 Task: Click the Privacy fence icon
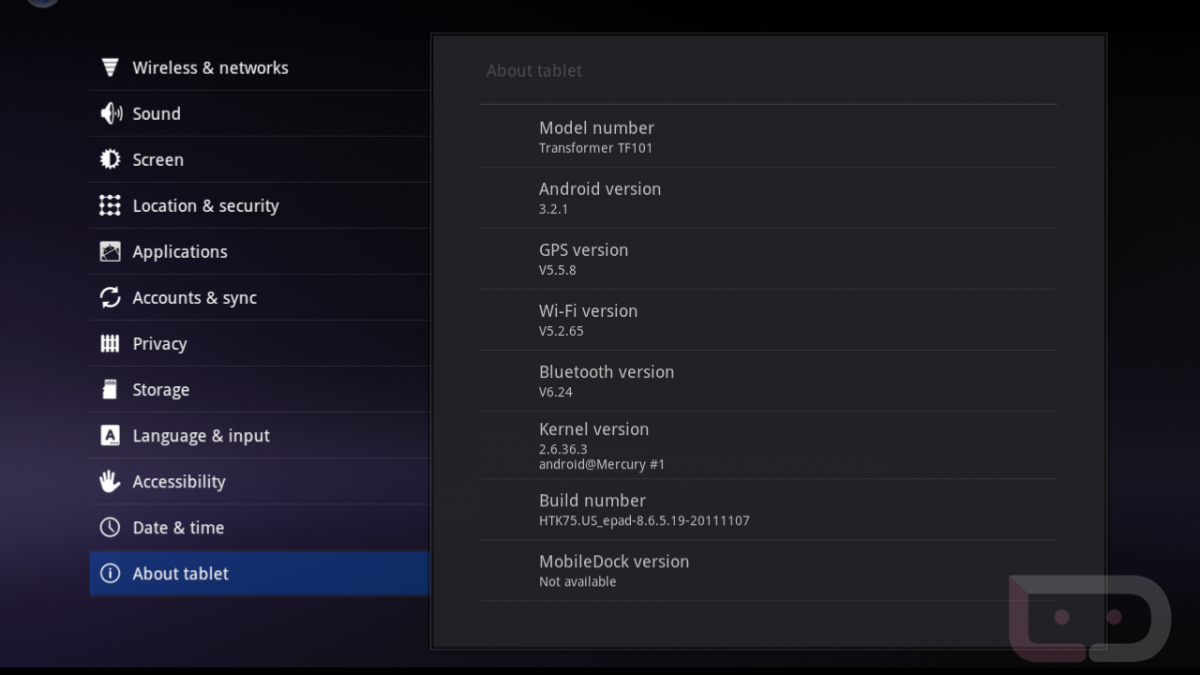point(110,344)
